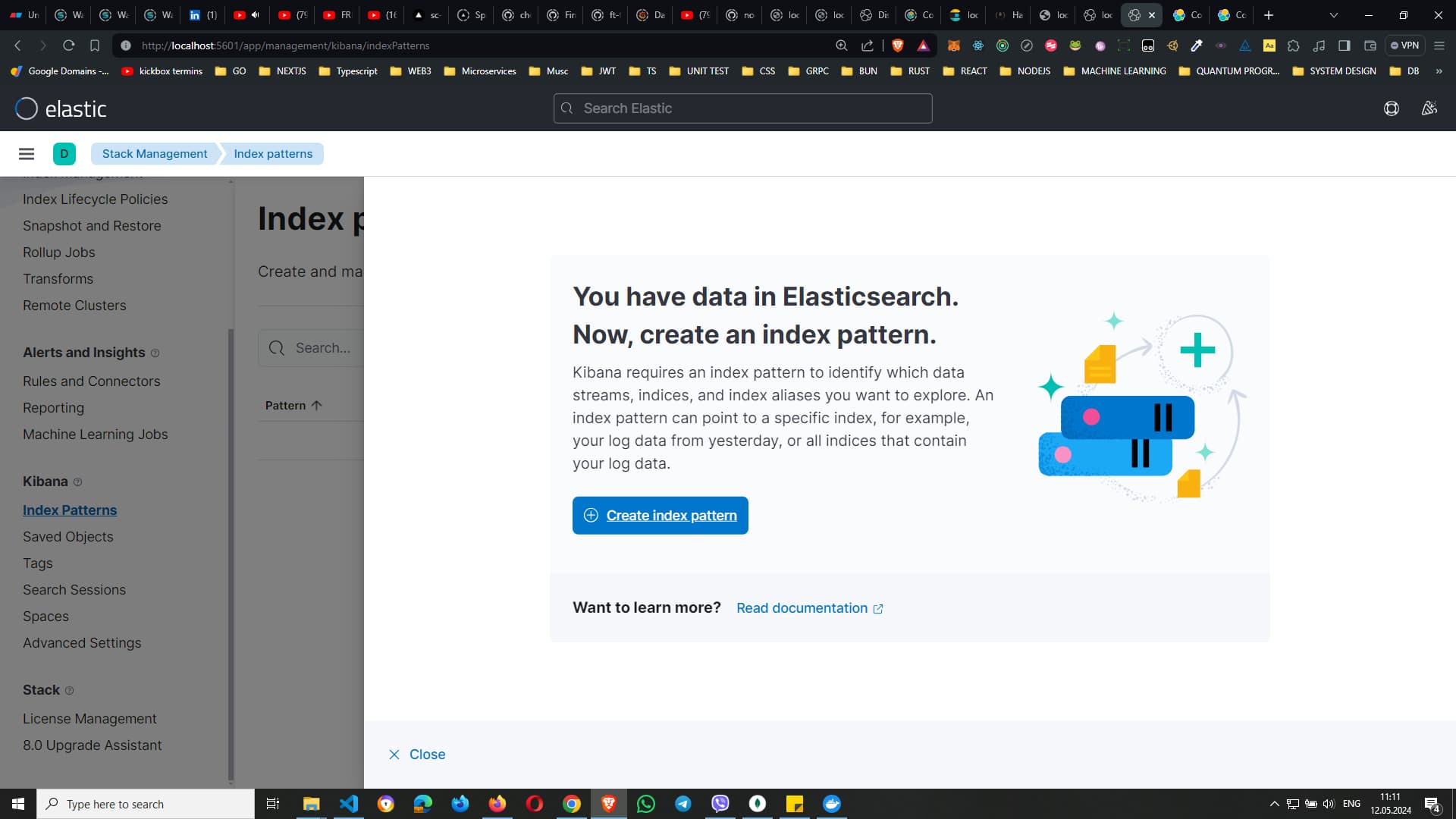Image resolution: width=1456 pixels, height=819 pixels.
Task: Click the Brave Rewards triangle icon
Action: (x=923, y=45)
